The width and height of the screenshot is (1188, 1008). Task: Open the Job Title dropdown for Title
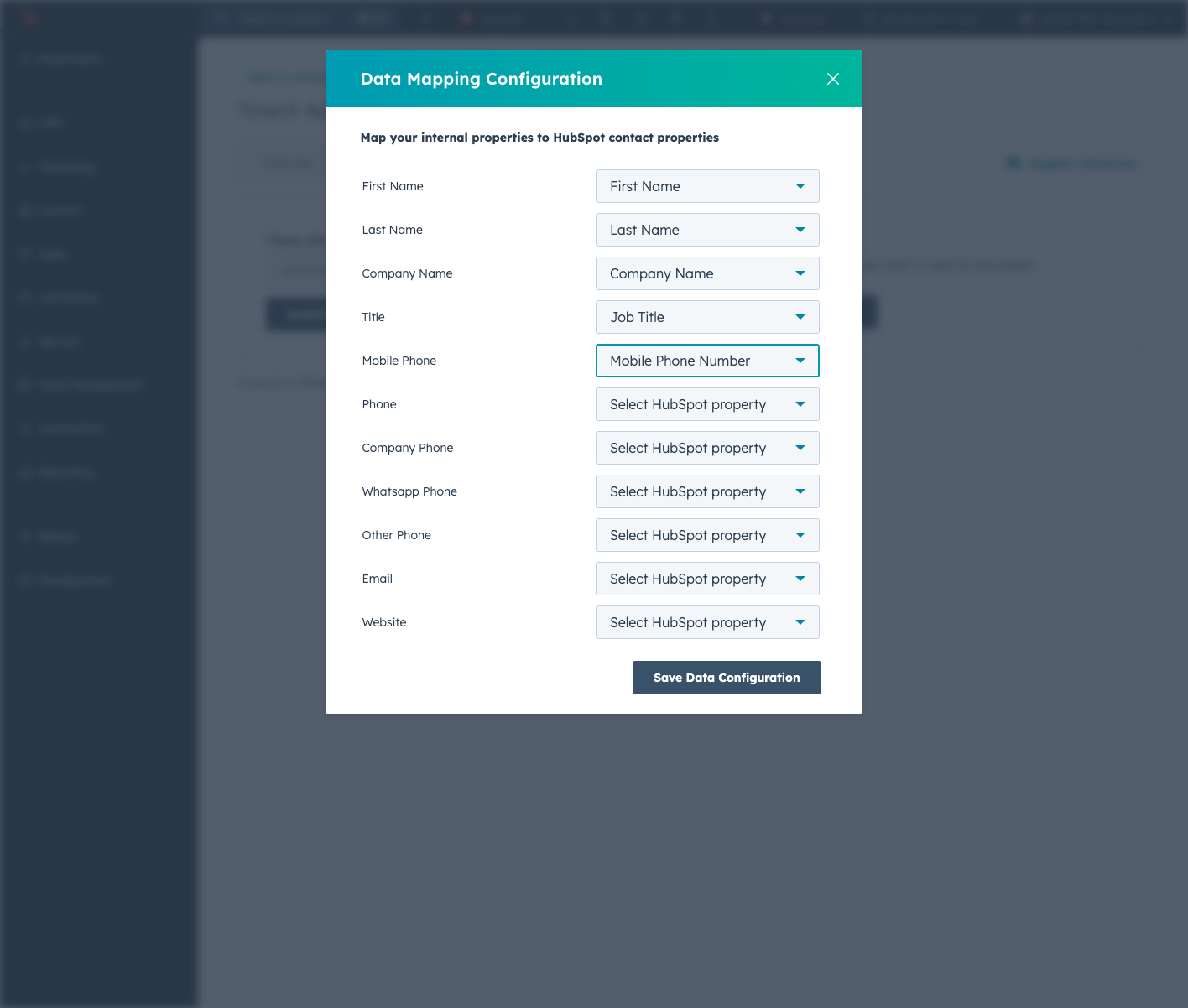click(x=707, y=317)
